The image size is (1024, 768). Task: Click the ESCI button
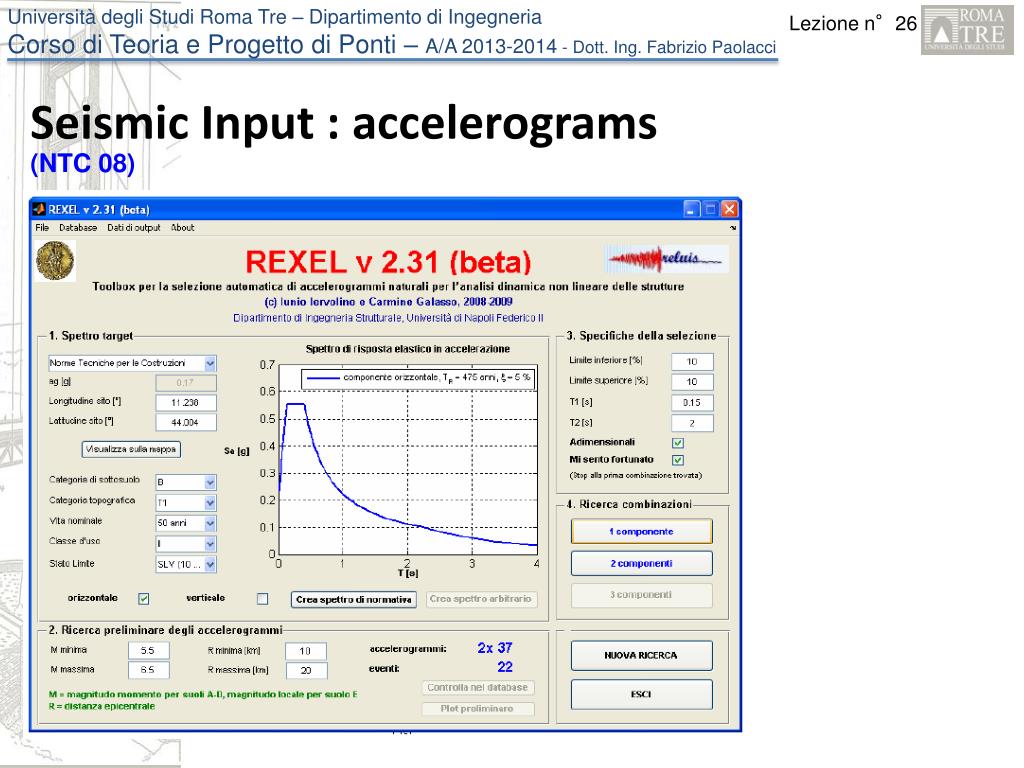coord(641,694)
